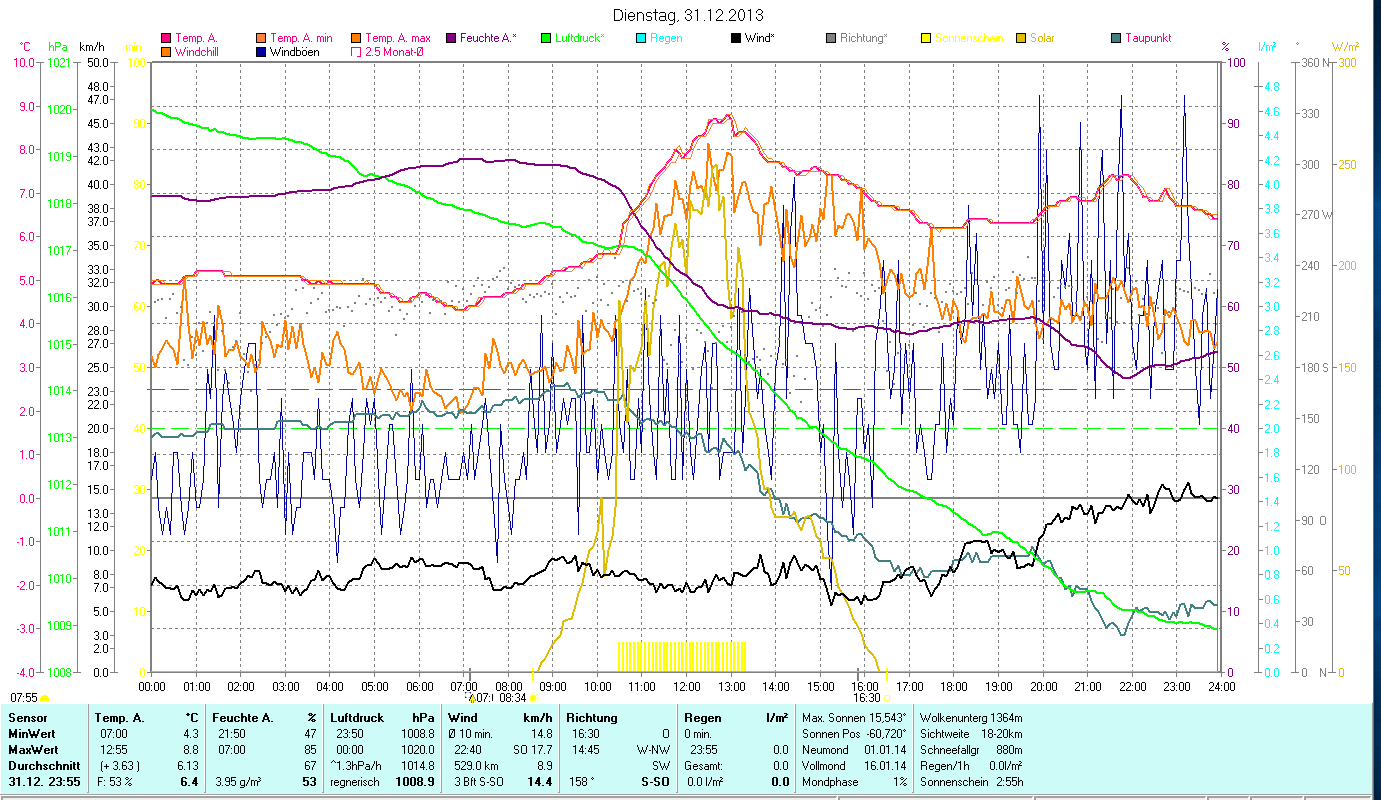Click the sun icon next to 07:55
Image resolution: width=1381 pixels, height=800 pixels.
pos(44,698)
